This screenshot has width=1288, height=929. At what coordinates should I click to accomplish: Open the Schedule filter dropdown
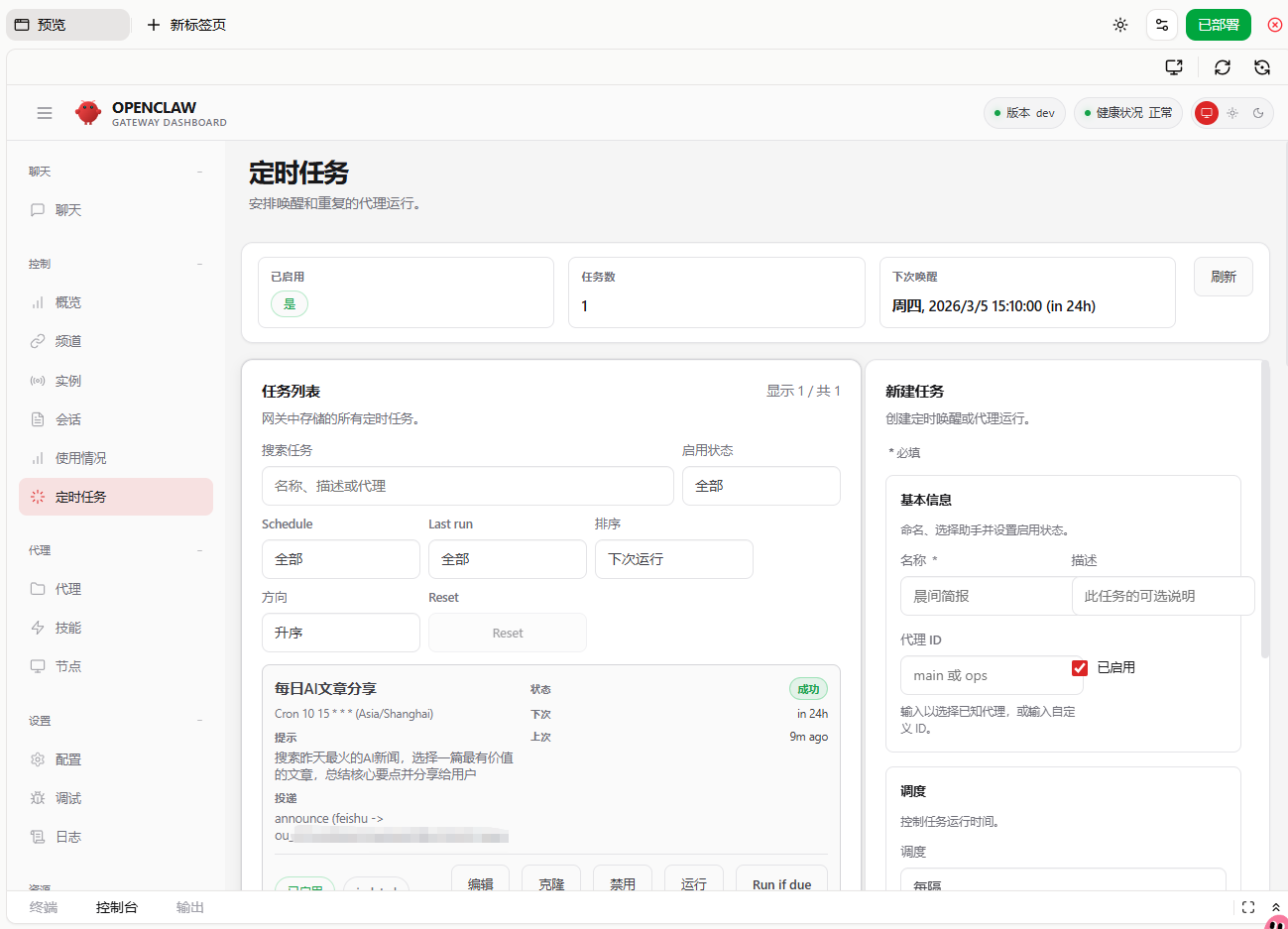[x=340, y=559]
